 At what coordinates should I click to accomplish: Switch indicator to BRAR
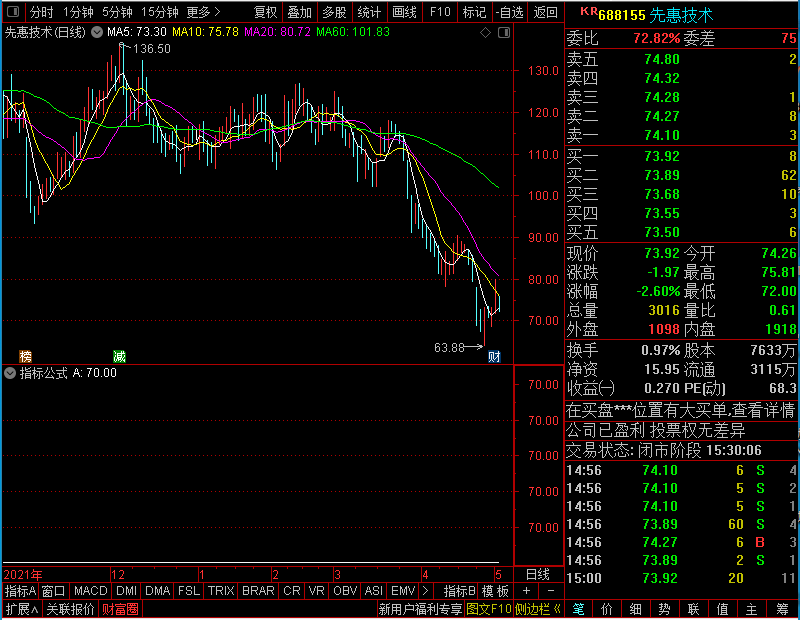[x=258, y=591]
